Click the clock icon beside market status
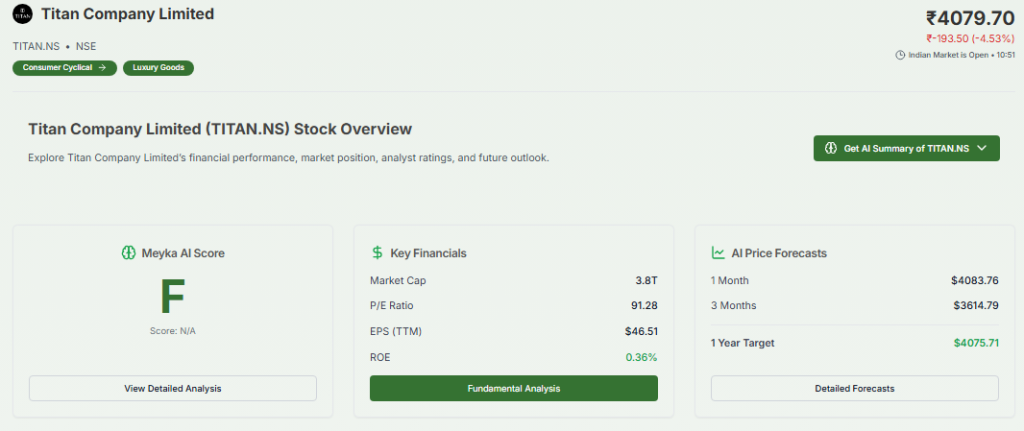 (900, 54)
